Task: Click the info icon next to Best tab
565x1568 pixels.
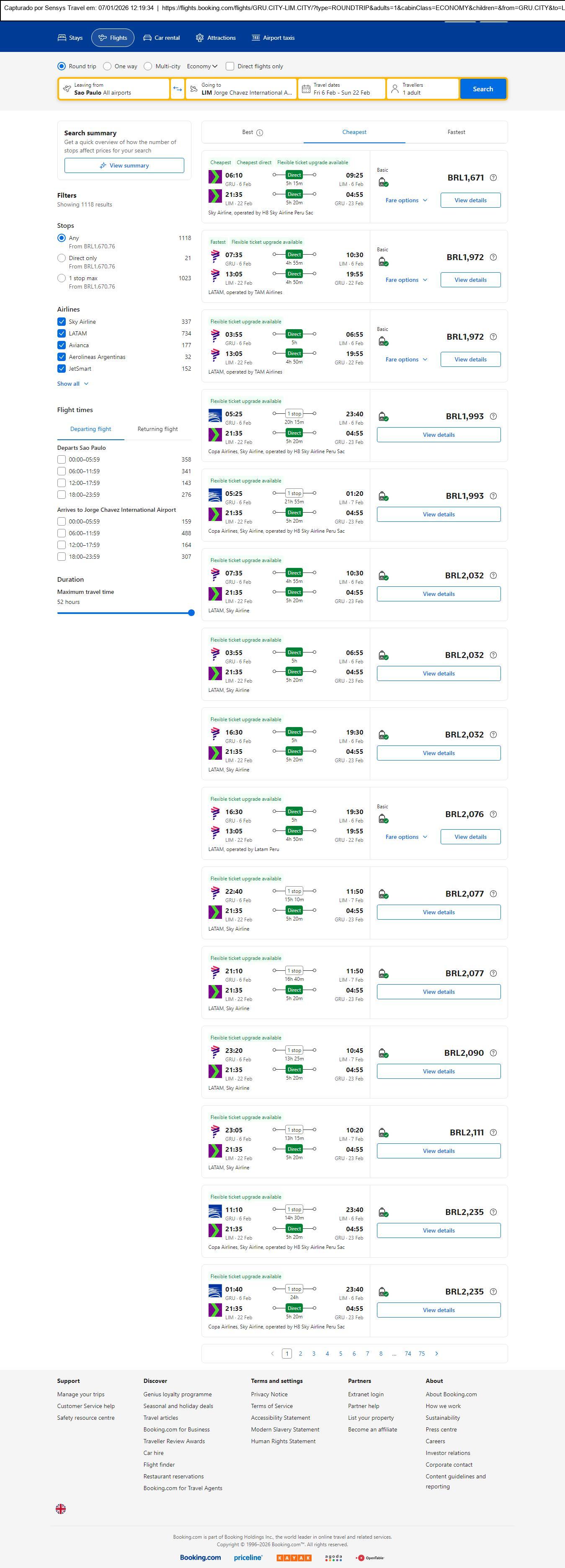Action: [260, 133]
